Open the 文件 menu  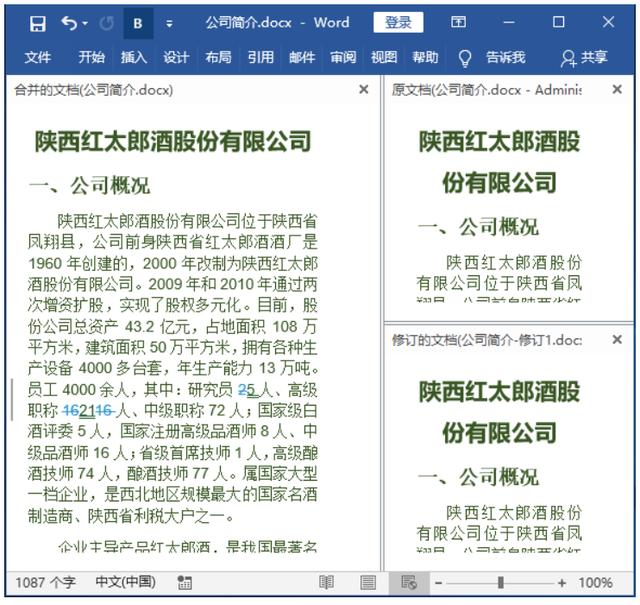[38, 57]
